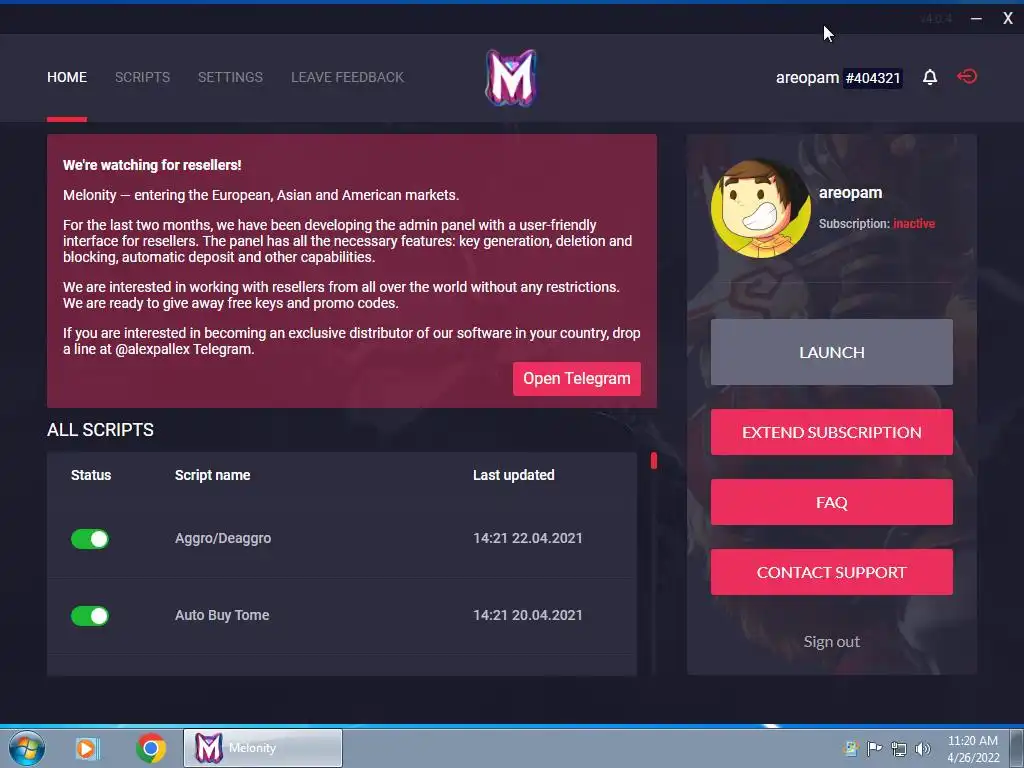This screenshot has height=768, width=1024.
Task: Click the taskbar clock showing 11:20 AM
Action: pyautogui.click(x=973, y=748)
